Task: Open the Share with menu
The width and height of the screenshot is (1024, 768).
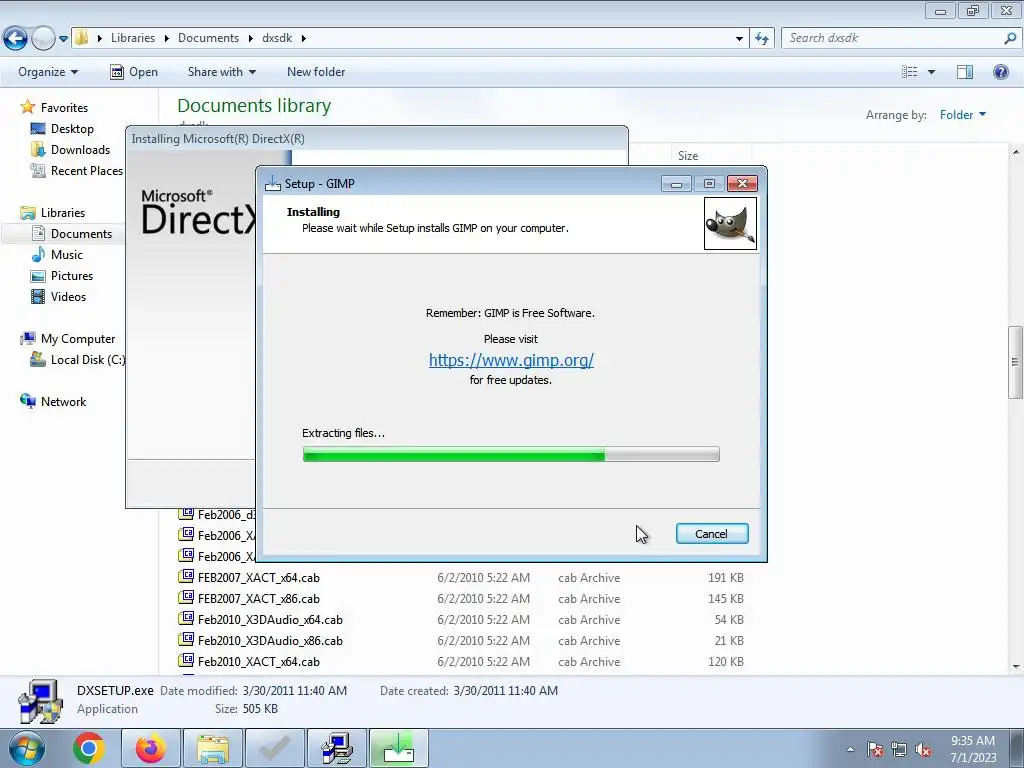Action: [221, 72]
